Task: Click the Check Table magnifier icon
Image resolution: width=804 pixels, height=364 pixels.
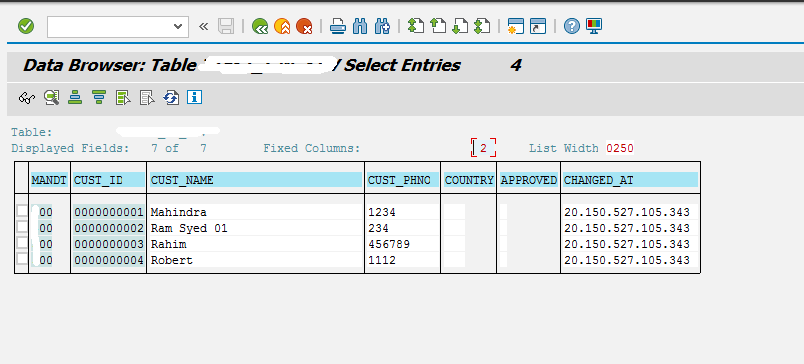Action: [x=51, y=97]
